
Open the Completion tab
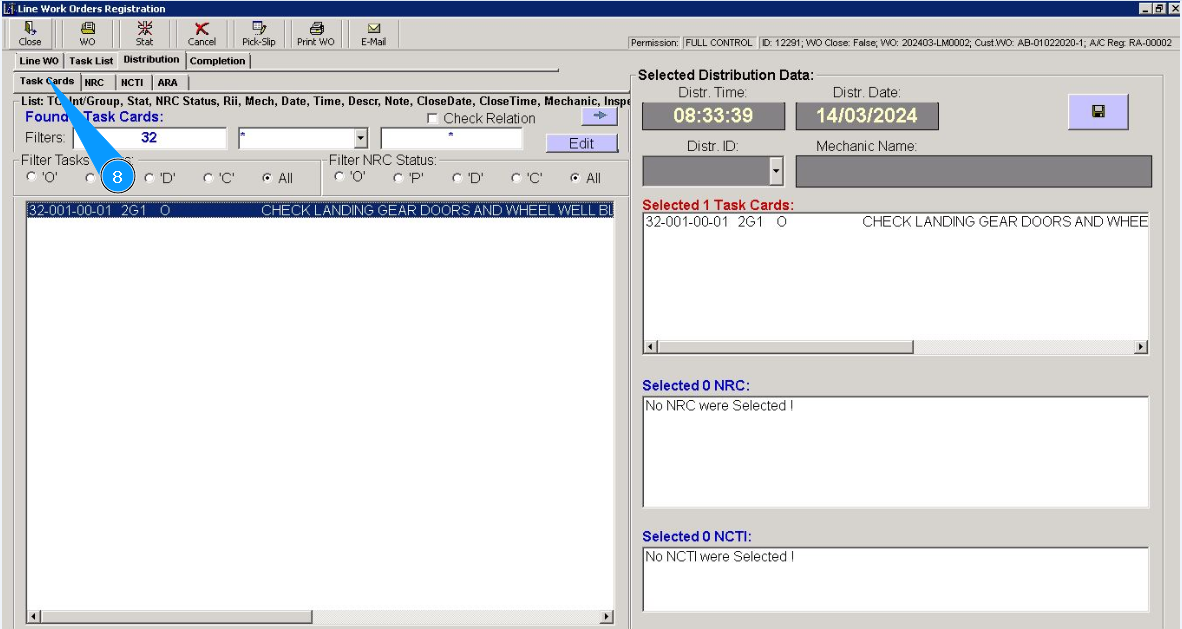tap(217, 61)
